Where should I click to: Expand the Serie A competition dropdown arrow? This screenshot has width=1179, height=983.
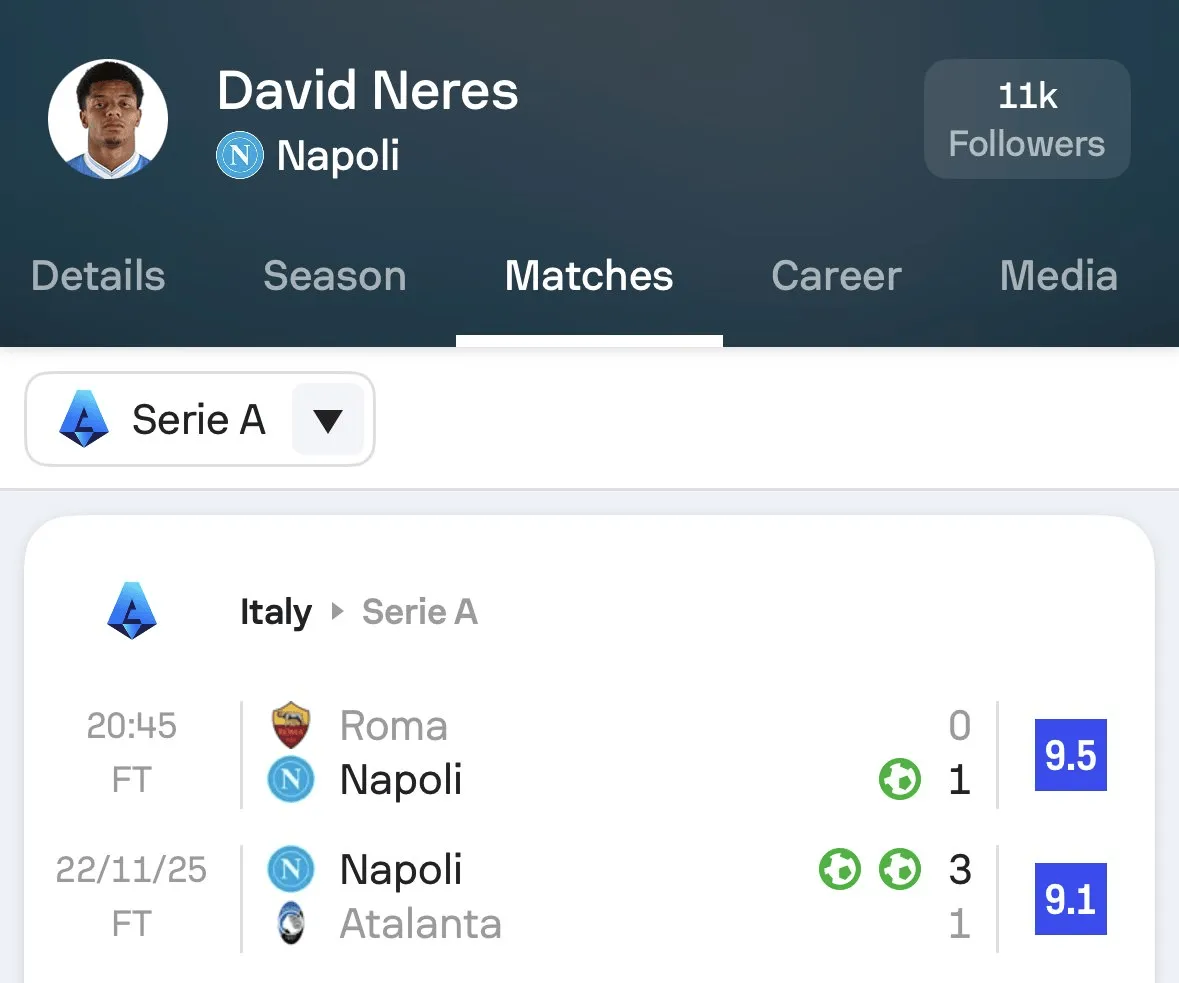pos(328,420)
